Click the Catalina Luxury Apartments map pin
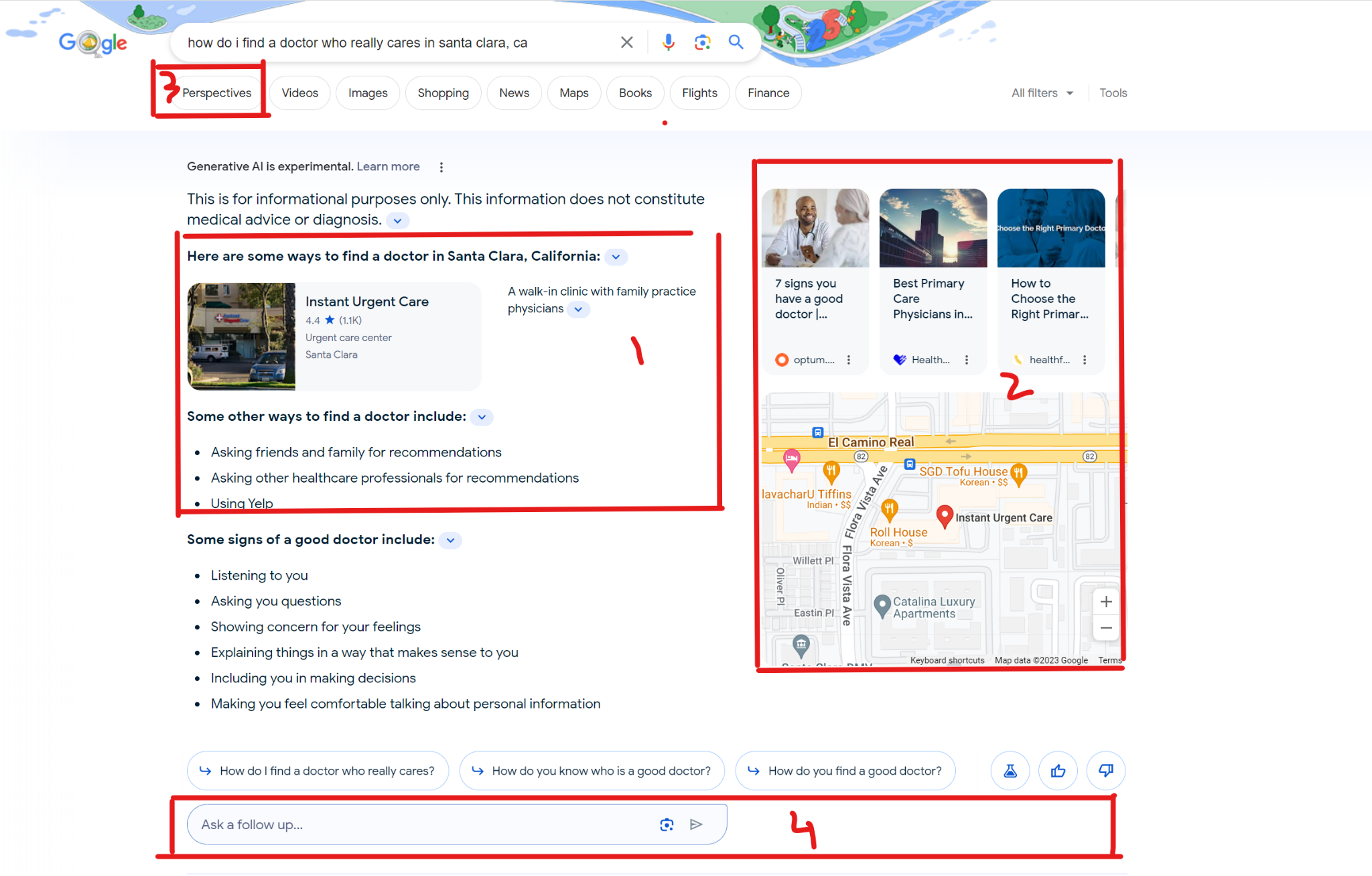Screen dimensions: 1372x876 (883, 605)
